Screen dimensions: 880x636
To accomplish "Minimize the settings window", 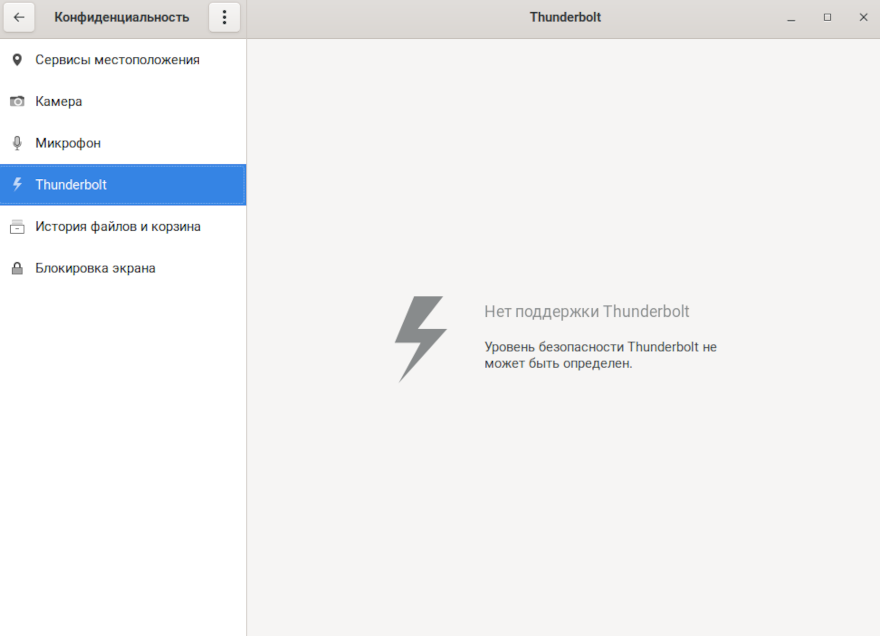I will (x=791, y=17).
